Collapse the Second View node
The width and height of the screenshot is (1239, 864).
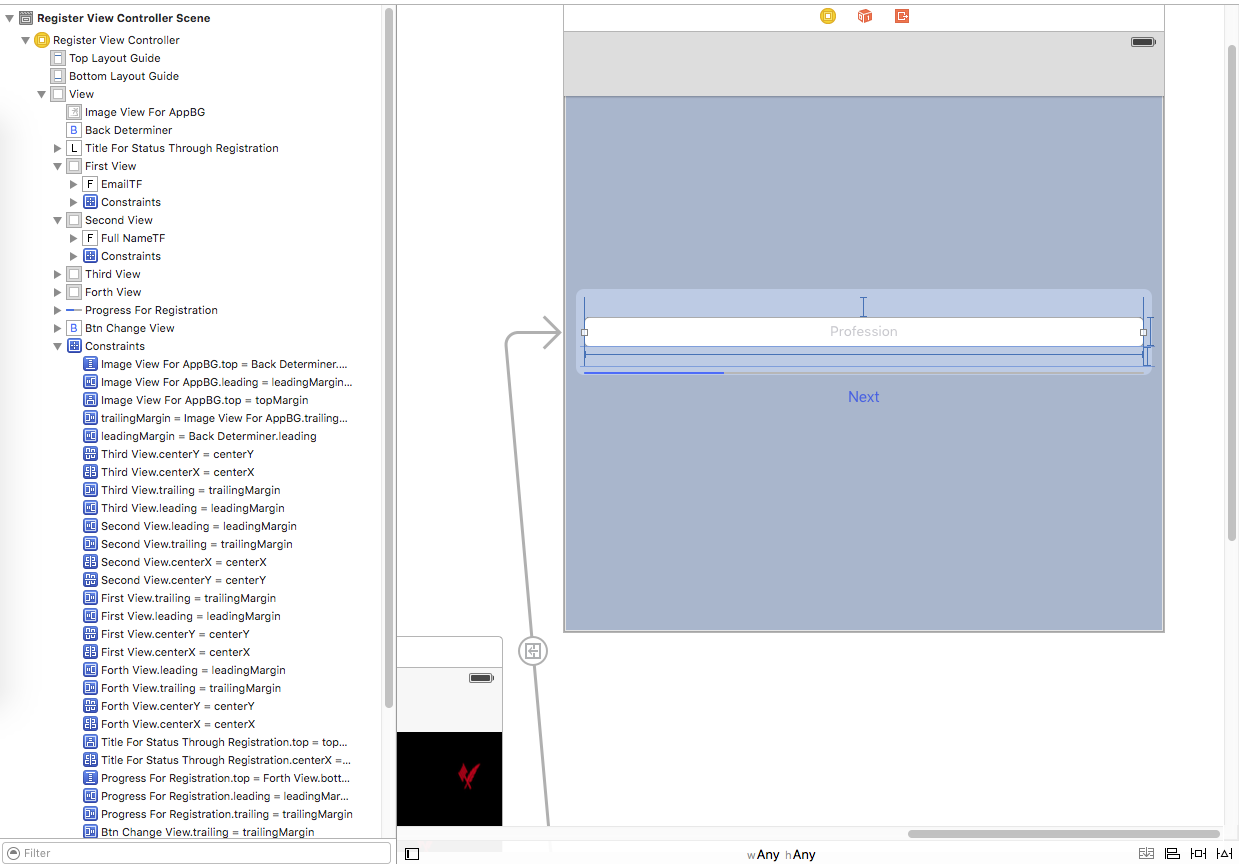tap(57, 220)
